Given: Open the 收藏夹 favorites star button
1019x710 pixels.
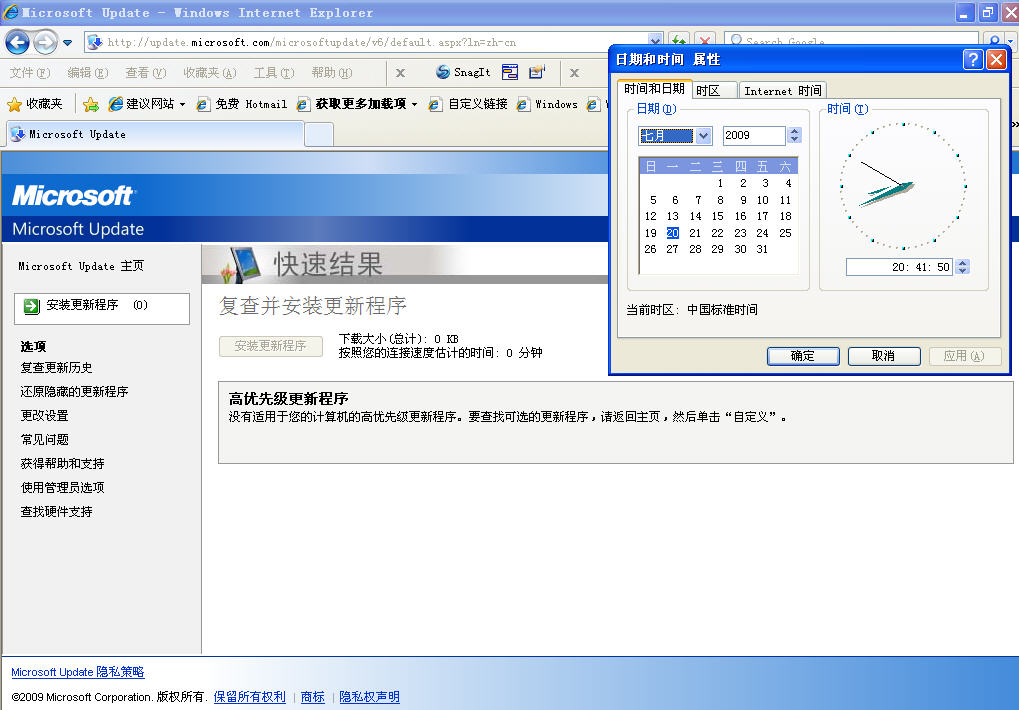Looking at the screenshot, I should pyautogui.click(x=34, y=104).
